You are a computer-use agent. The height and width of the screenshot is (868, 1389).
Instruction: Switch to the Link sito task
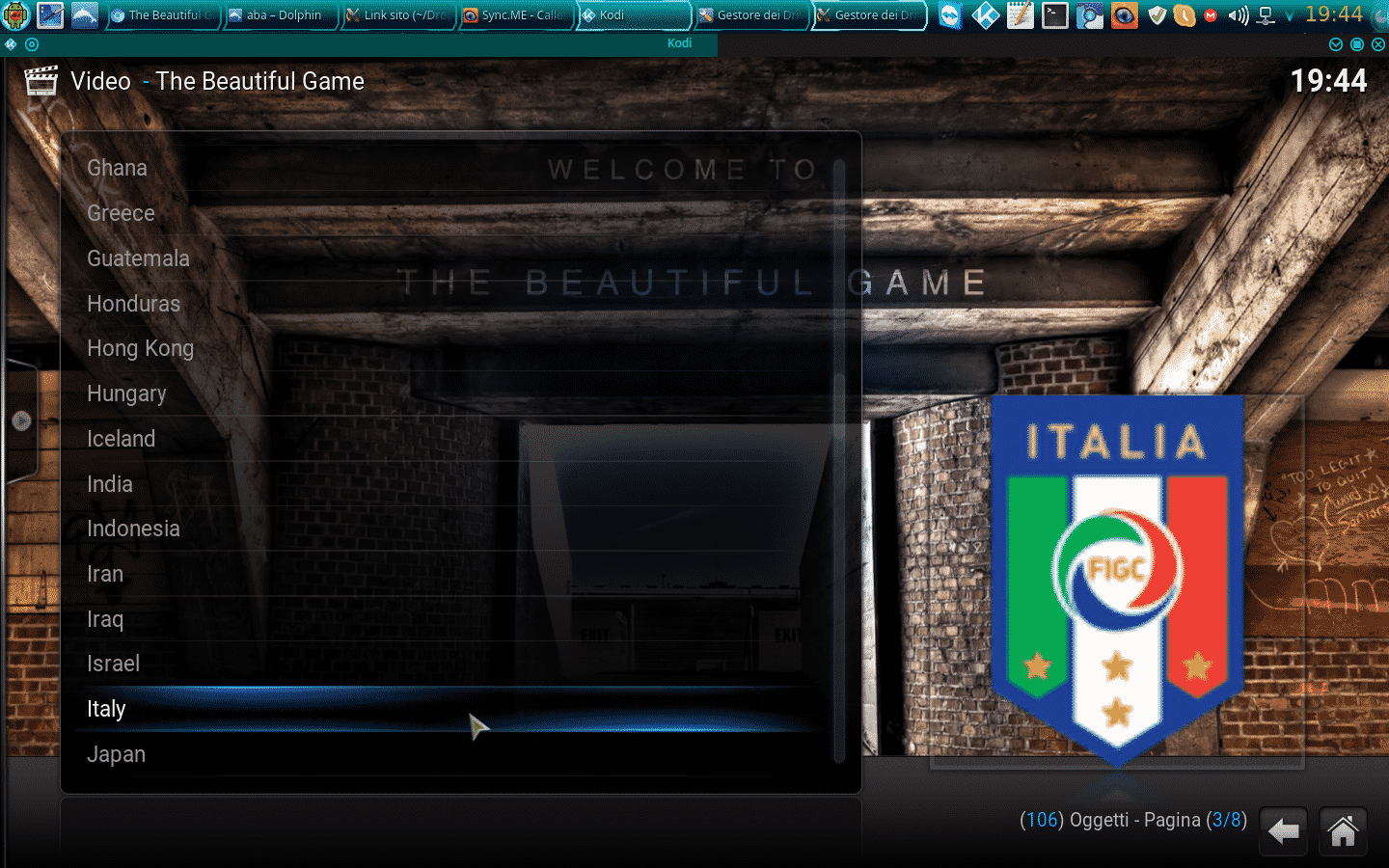click(398, 15)
